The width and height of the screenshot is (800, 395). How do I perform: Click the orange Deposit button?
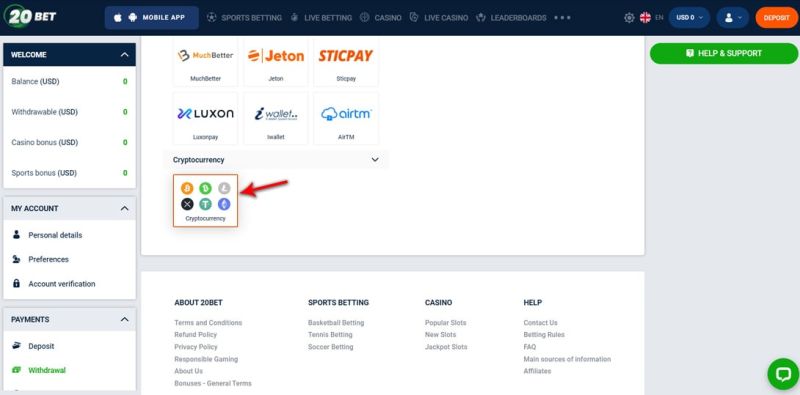(x=777, y=18)
